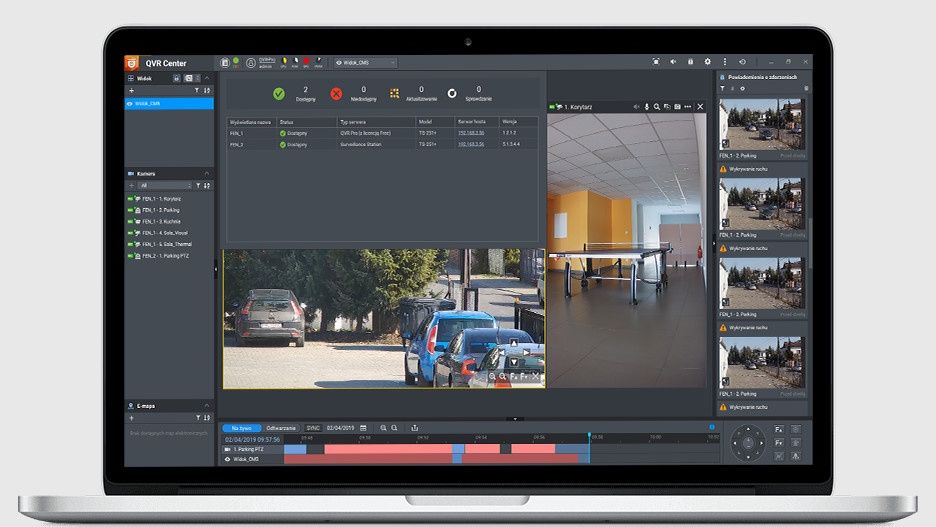Toggle the lock icon in Widok panel header
936x527 pixels.
tap(177, 78)
